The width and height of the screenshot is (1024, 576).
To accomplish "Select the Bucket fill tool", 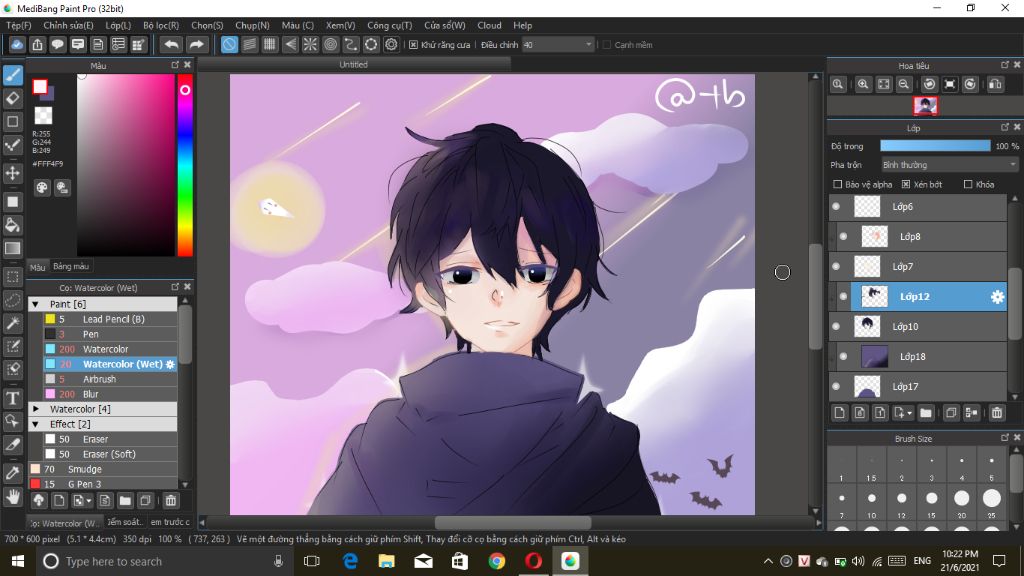I will tap(12, 225).
